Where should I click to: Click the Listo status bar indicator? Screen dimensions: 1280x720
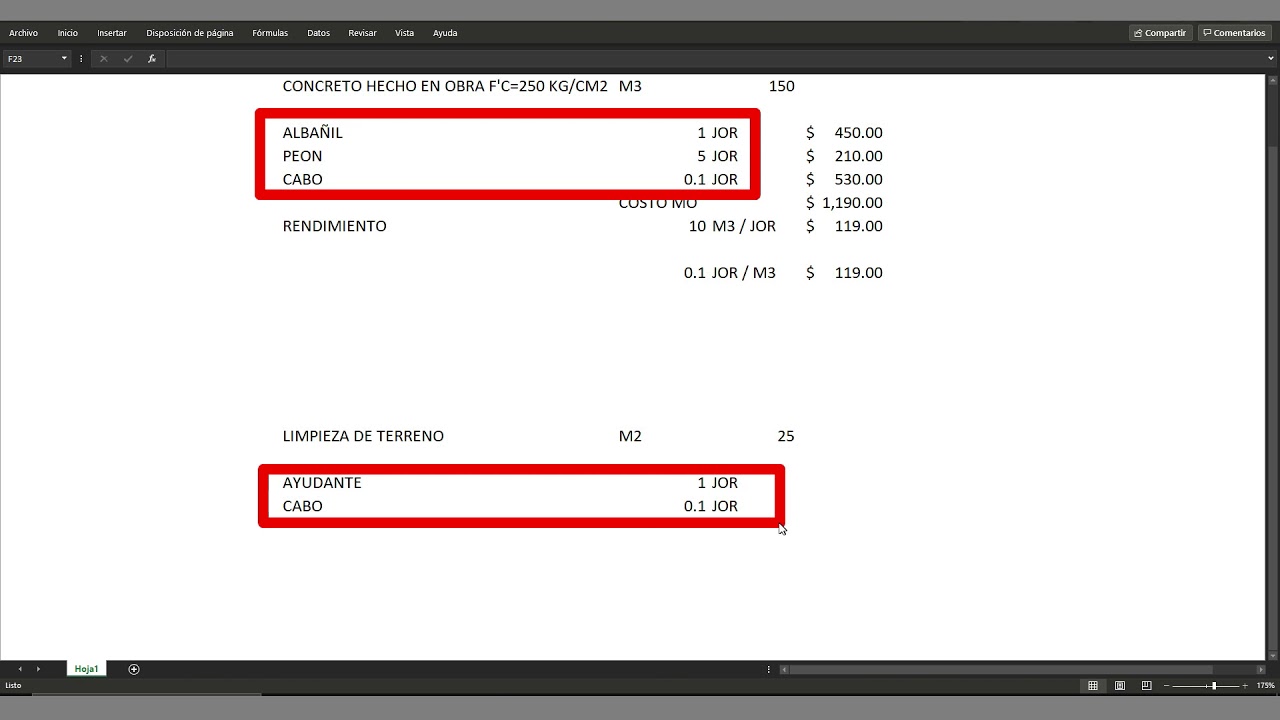pos(13,686)
